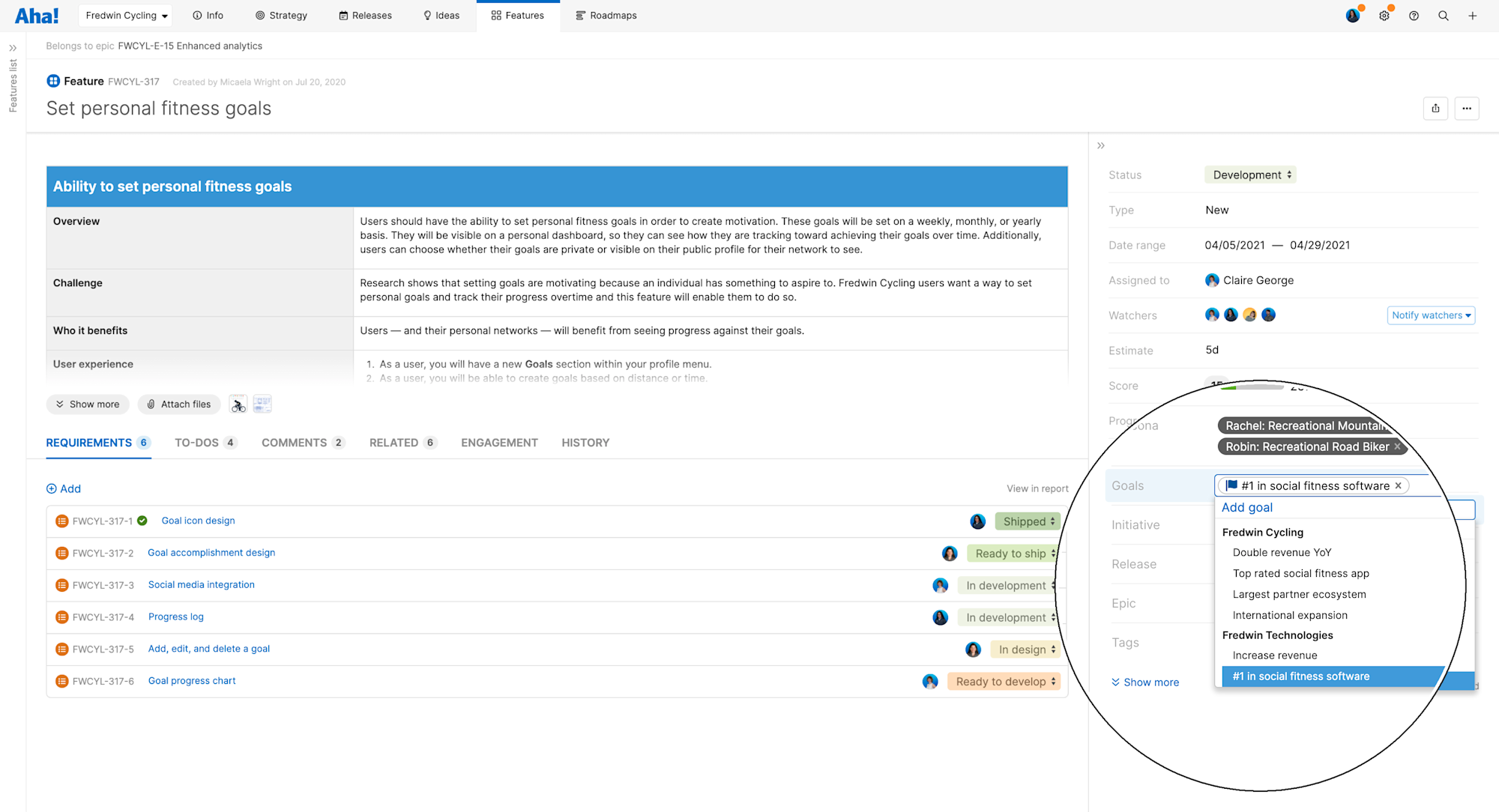
Task: Remove the Robin: Recreational Road Biker persona
Action: pos(1397,446)
